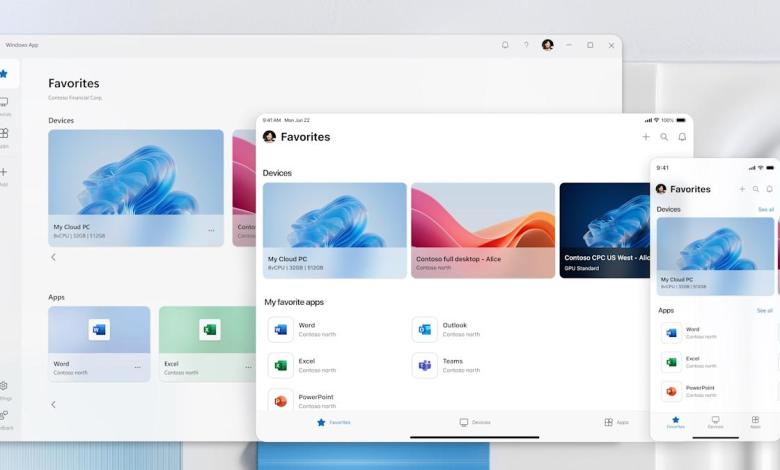780x470 pixels.
Task: Select Apps tab in phone bottom bar
Action: point(755,423)
